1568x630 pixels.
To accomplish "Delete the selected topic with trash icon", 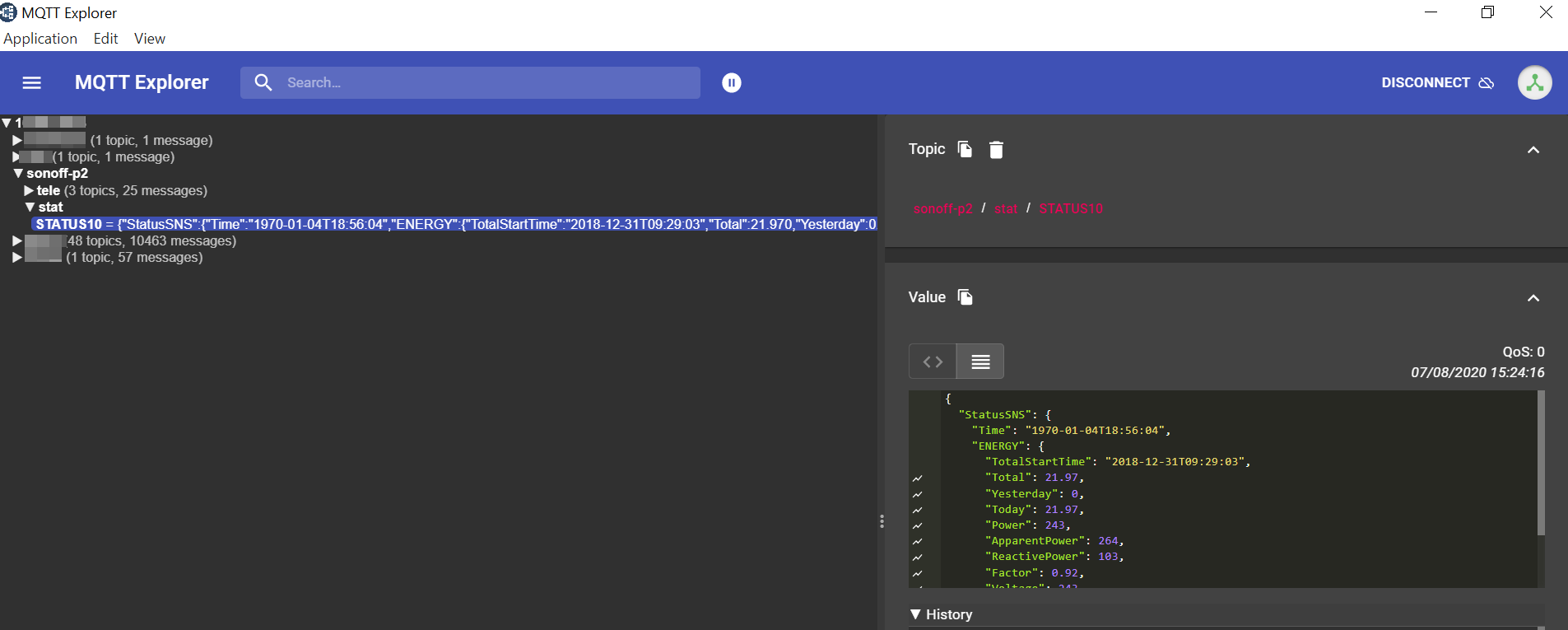I will point(996,149).
